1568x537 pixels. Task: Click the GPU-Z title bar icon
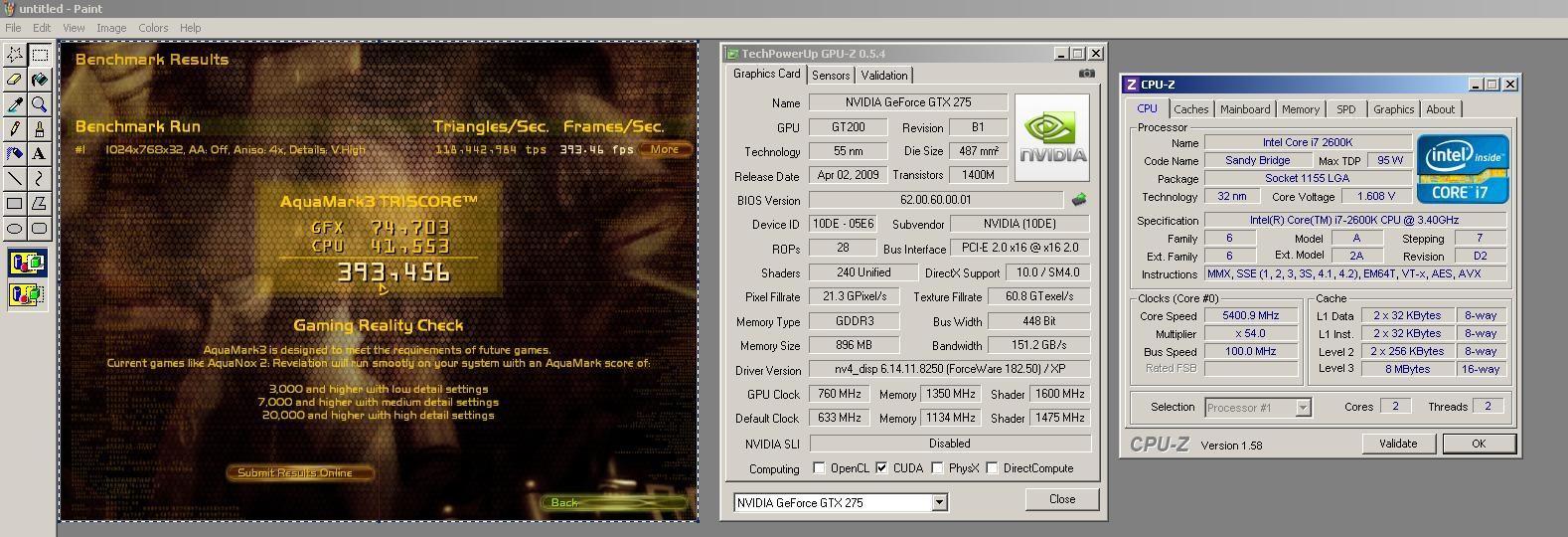(x=732, y=54)
